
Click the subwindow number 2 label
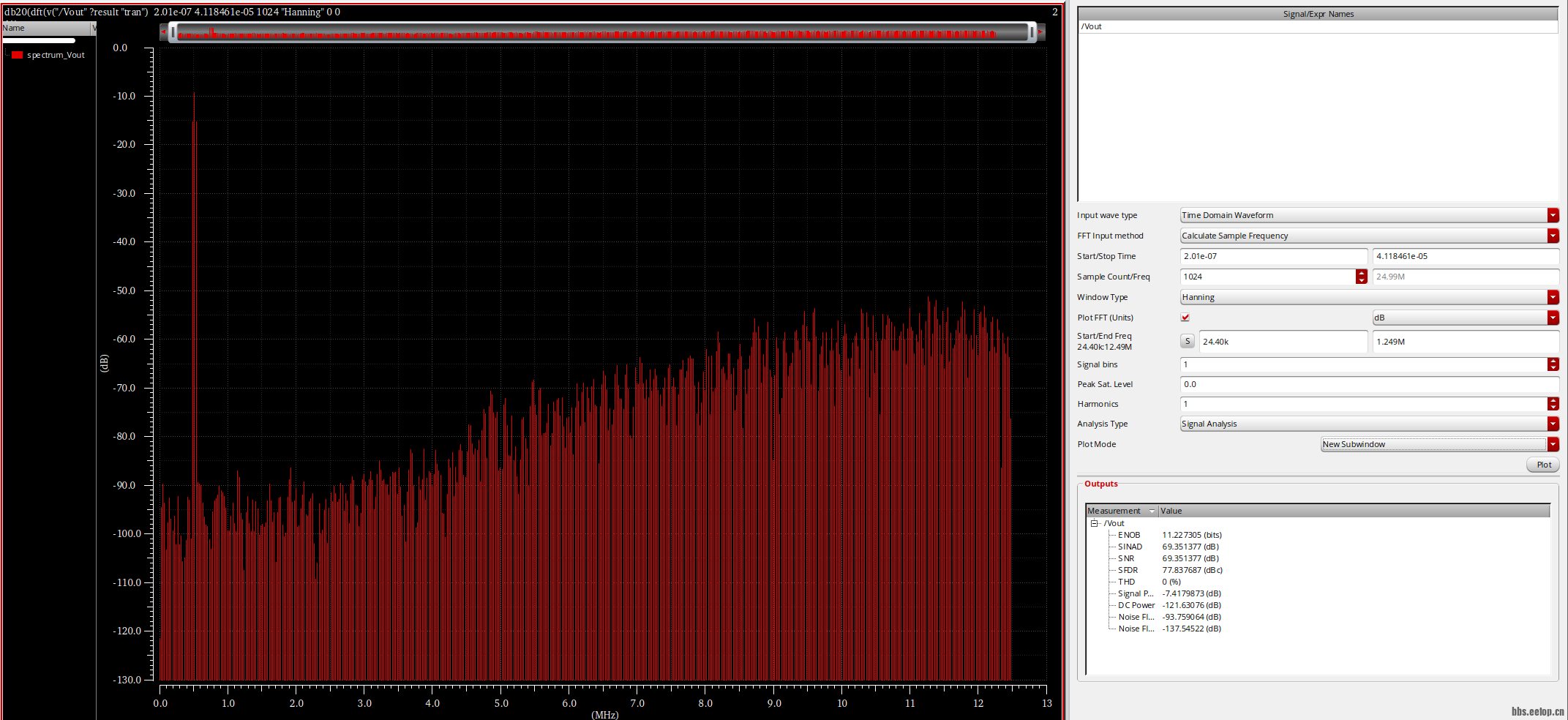pos(1054,12)
